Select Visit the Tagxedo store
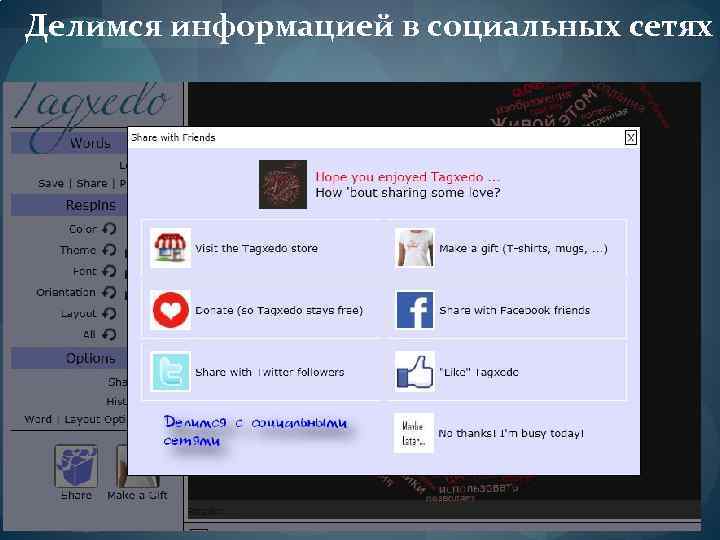This screenshot has width=720, height=540. [x=256, y=248]
